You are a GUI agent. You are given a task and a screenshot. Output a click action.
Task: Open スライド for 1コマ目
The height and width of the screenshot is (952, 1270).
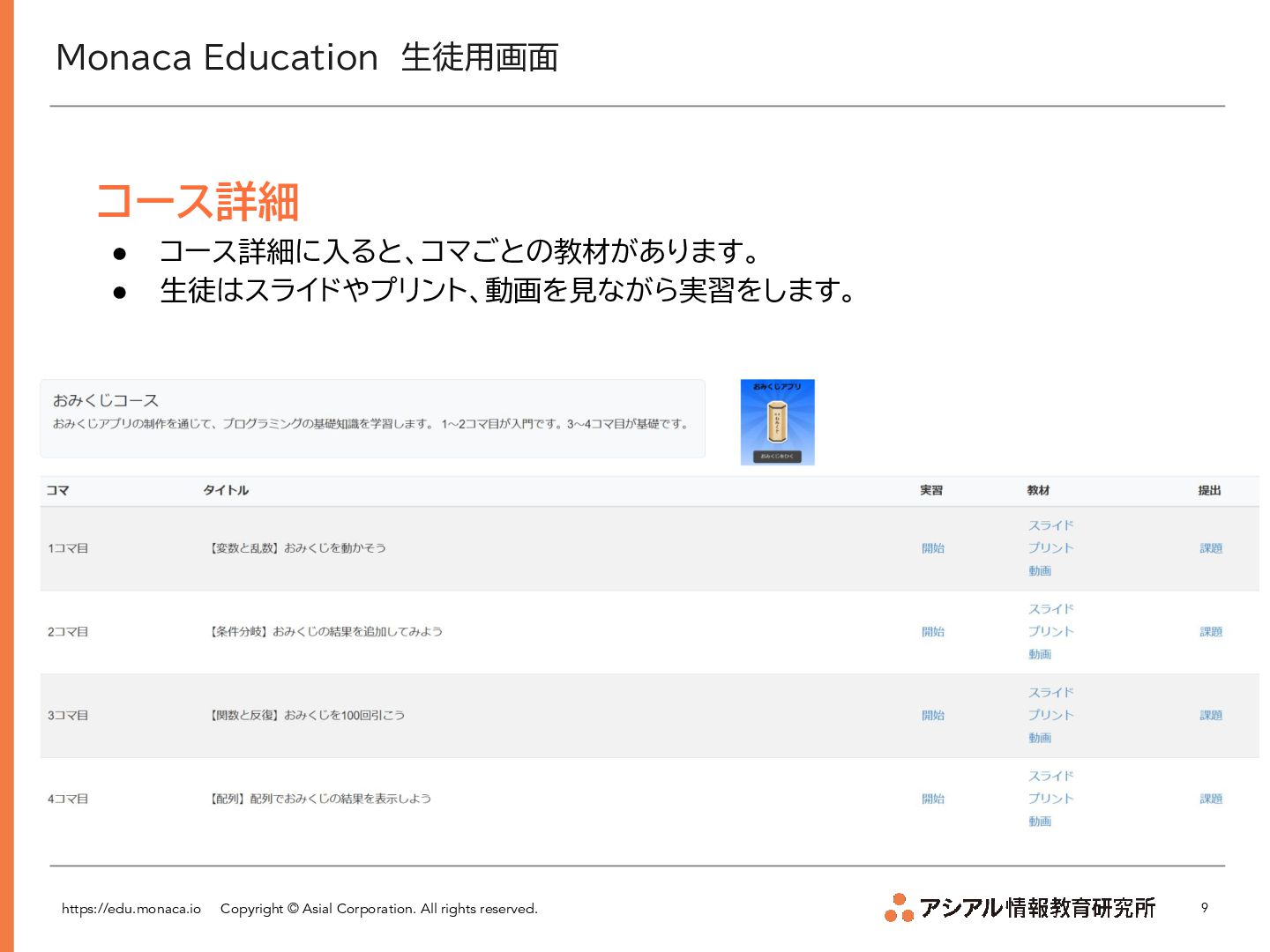click(1050, 525)
